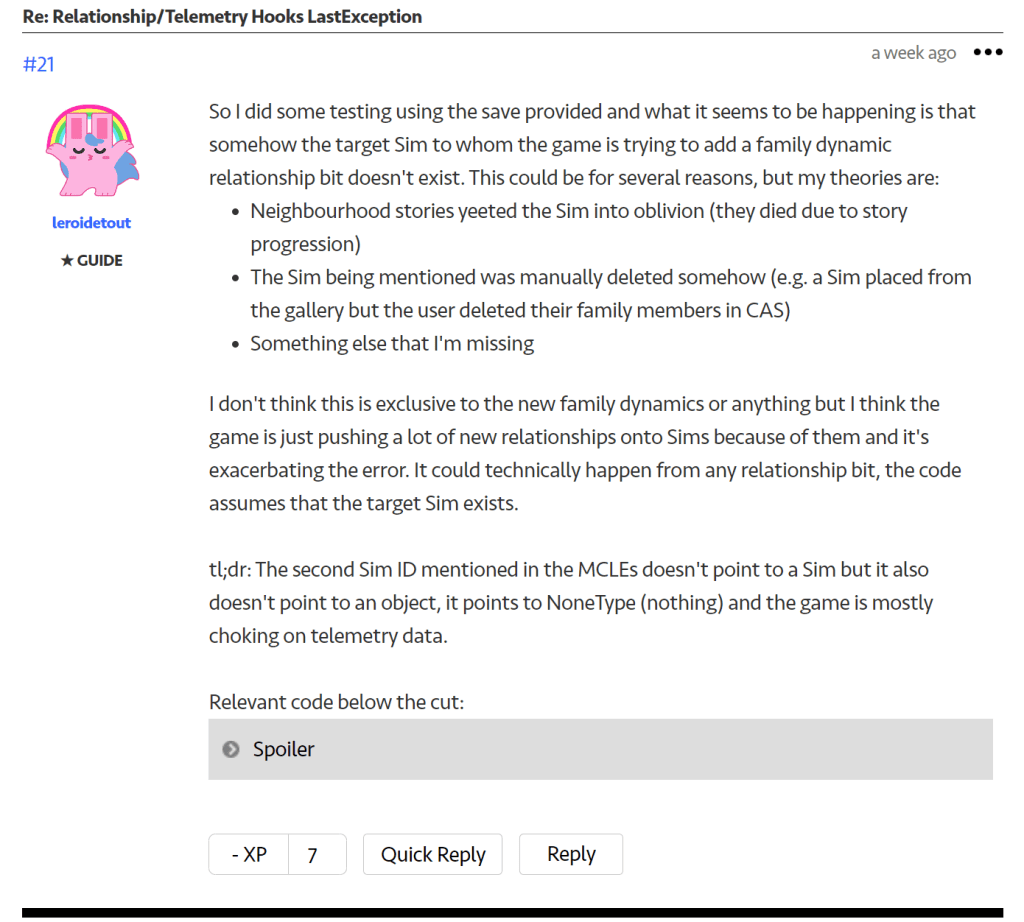Click the Spoiler disclosure arrow icon
The image size is (1024, 922).
pos(231,749)
